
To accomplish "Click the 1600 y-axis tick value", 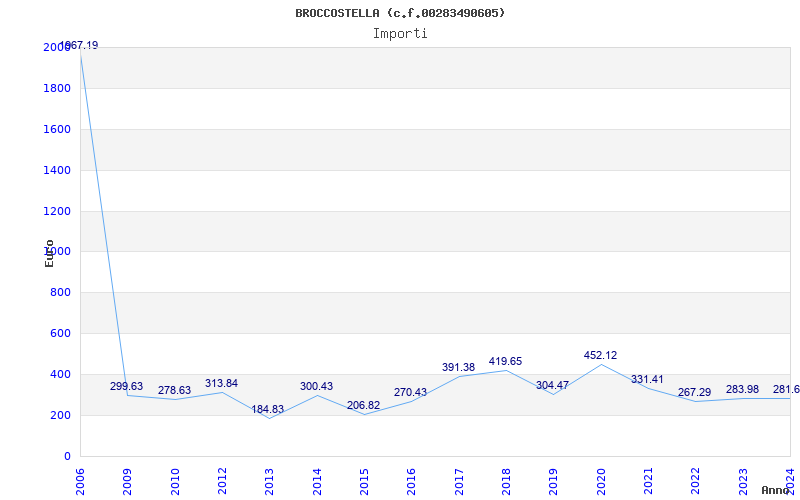I will (x=57, y=129).
